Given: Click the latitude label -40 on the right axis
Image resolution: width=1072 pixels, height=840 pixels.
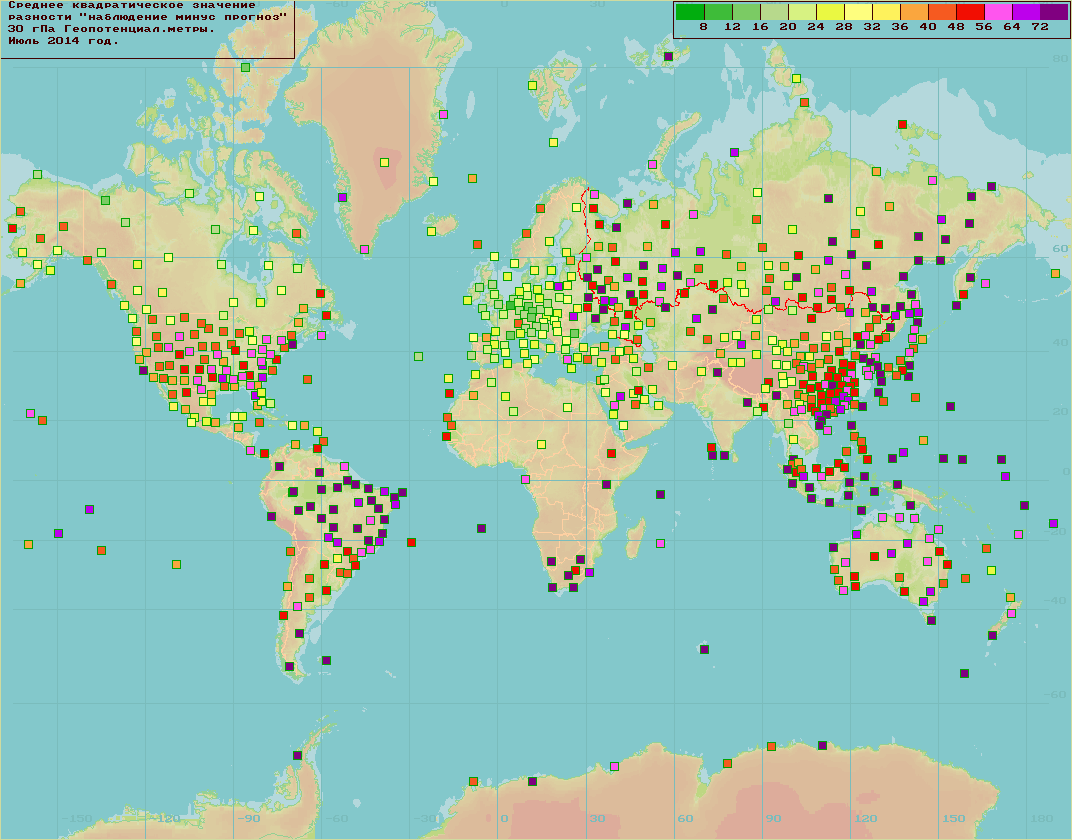Looking at the screenshot, I should (x=1056, y=600).
